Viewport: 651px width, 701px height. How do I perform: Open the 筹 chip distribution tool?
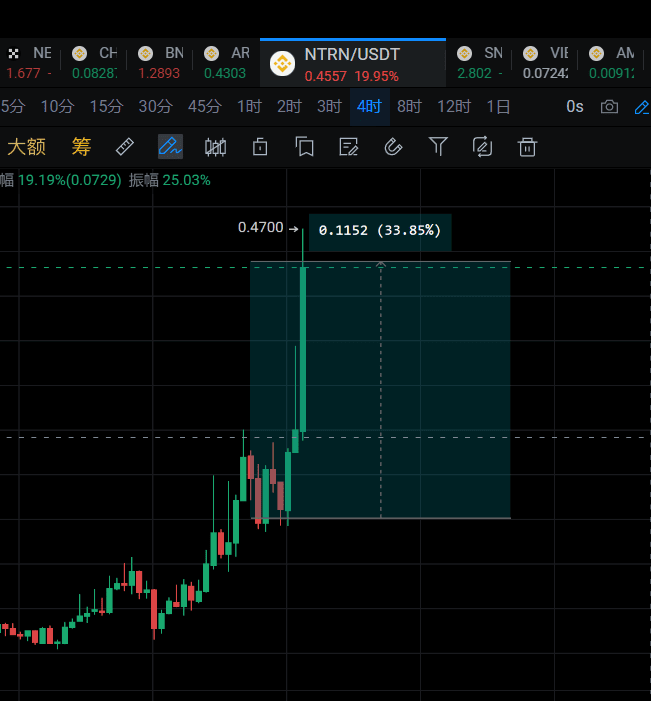[81, 147]
